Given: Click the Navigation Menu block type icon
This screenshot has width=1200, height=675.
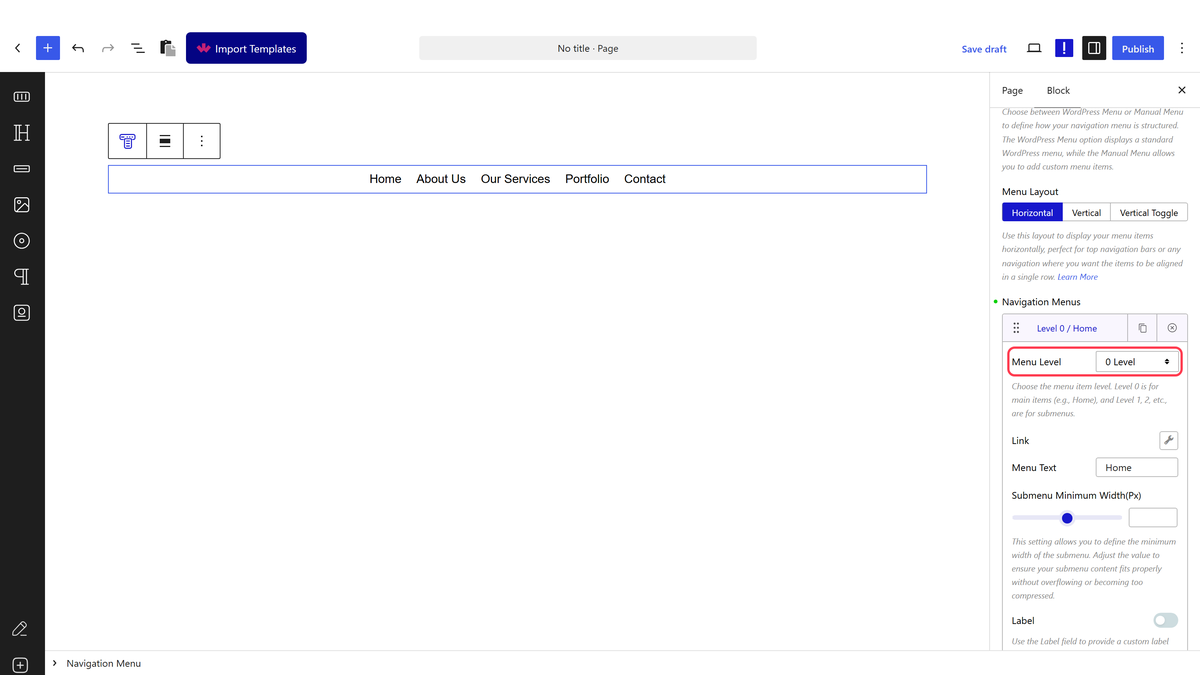Looking at the screenshot, I should [x=127, y=141].
